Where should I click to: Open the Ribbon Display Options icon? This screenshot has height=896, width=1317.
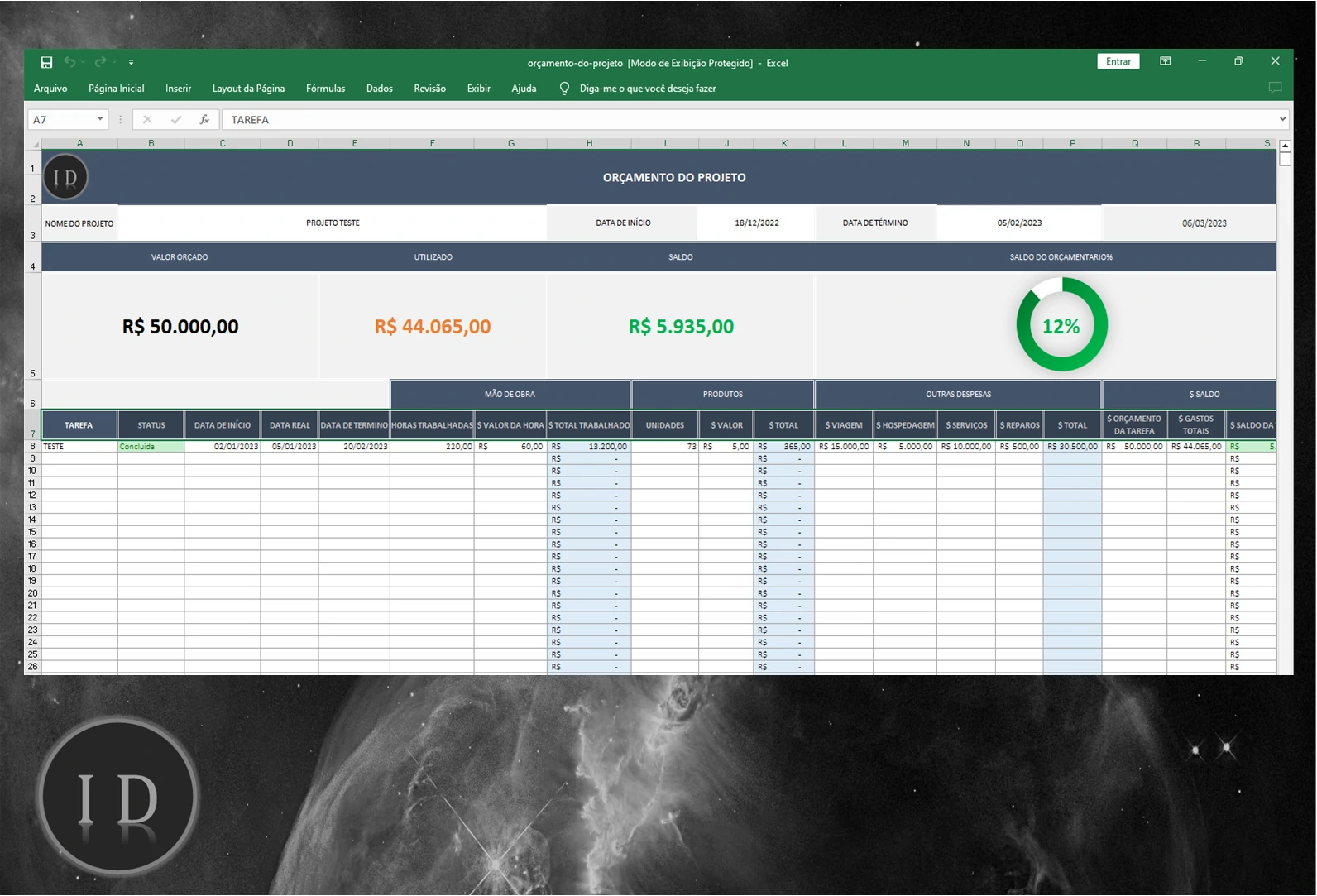pyautogui.click(x=1165, y=61)
